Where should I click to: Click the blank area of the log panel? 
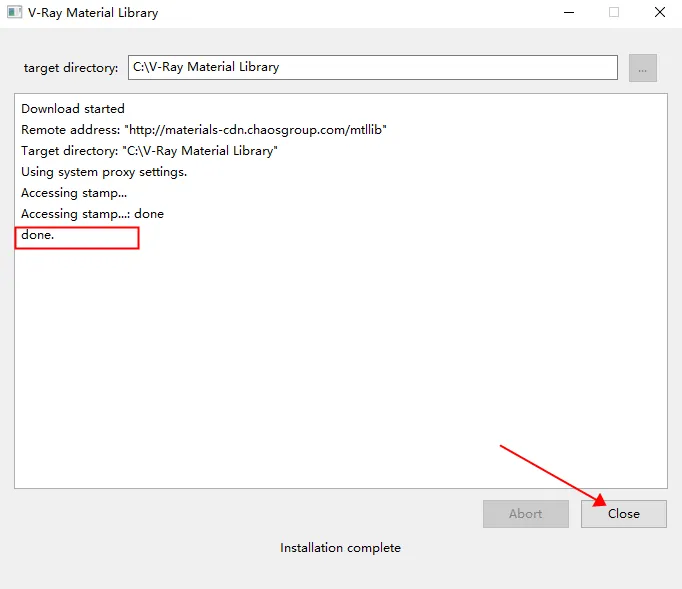pos(340,380)
